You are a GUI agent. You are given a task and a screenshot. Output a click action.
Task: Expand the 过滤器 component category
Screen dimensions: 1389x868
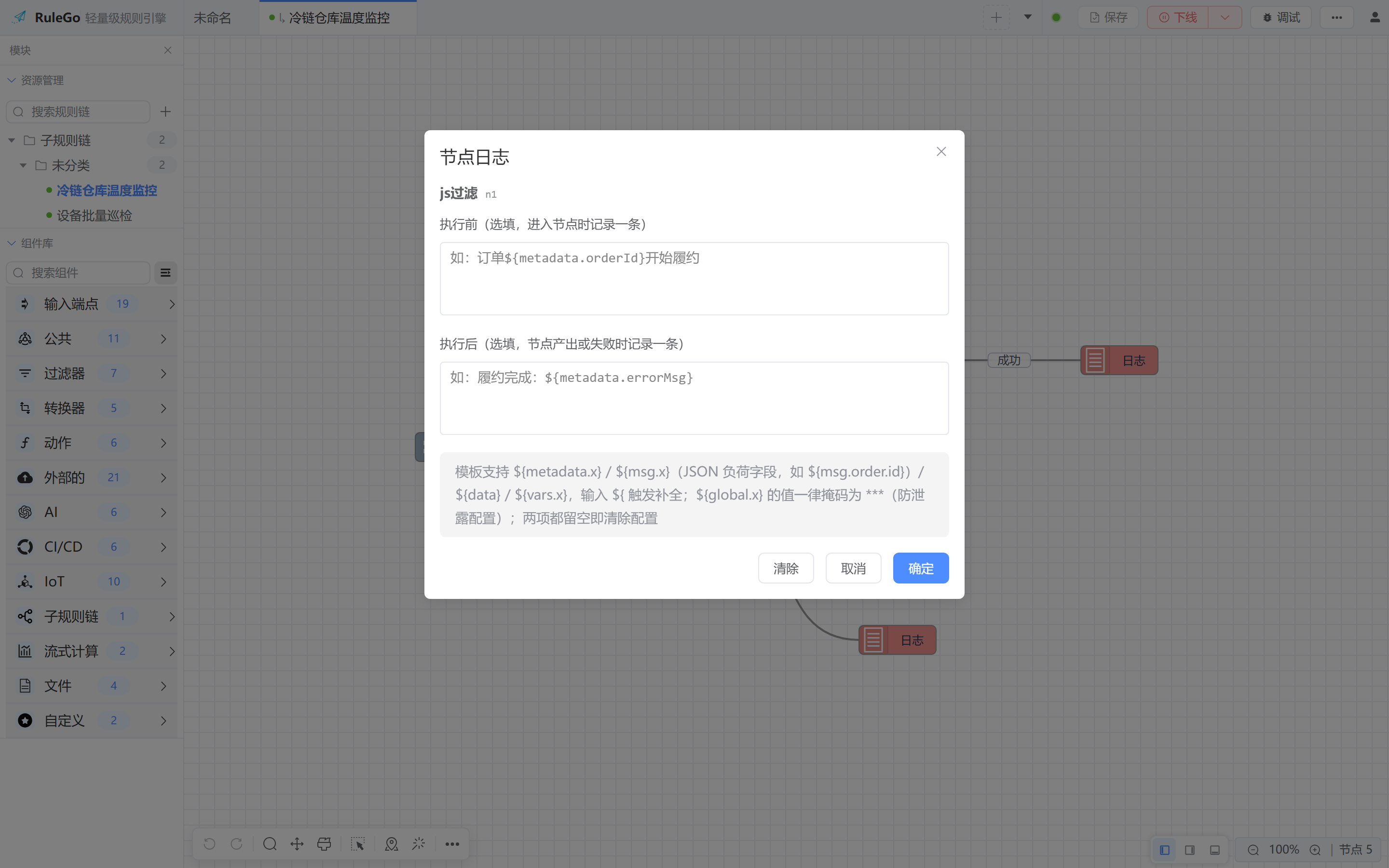(92, 373)
